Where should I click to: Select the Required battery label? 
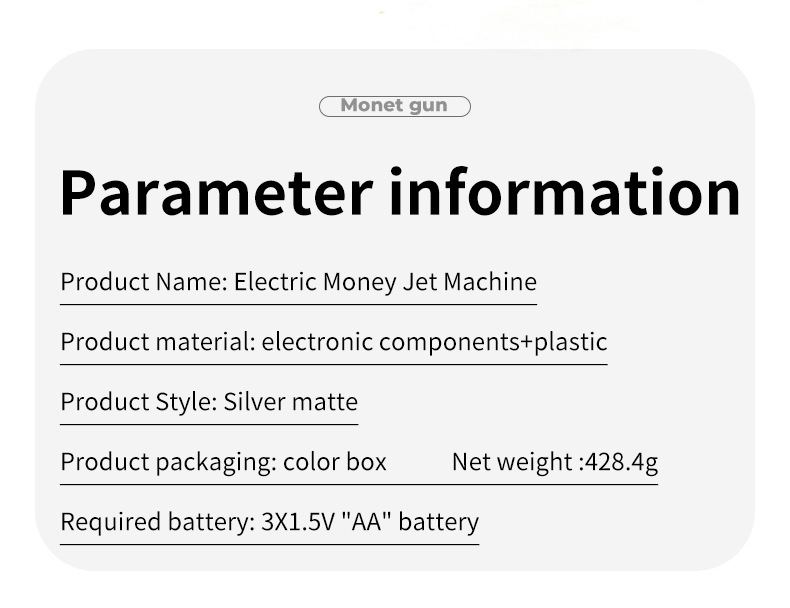point(153,522)
